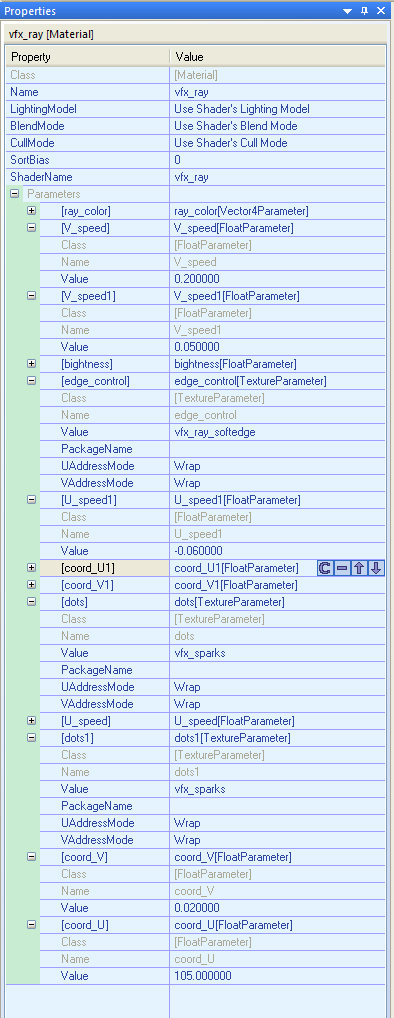Screen dimensions: 394x1018
Task: Collapse the [V_speed] parameter
Action: coord(31,227)
